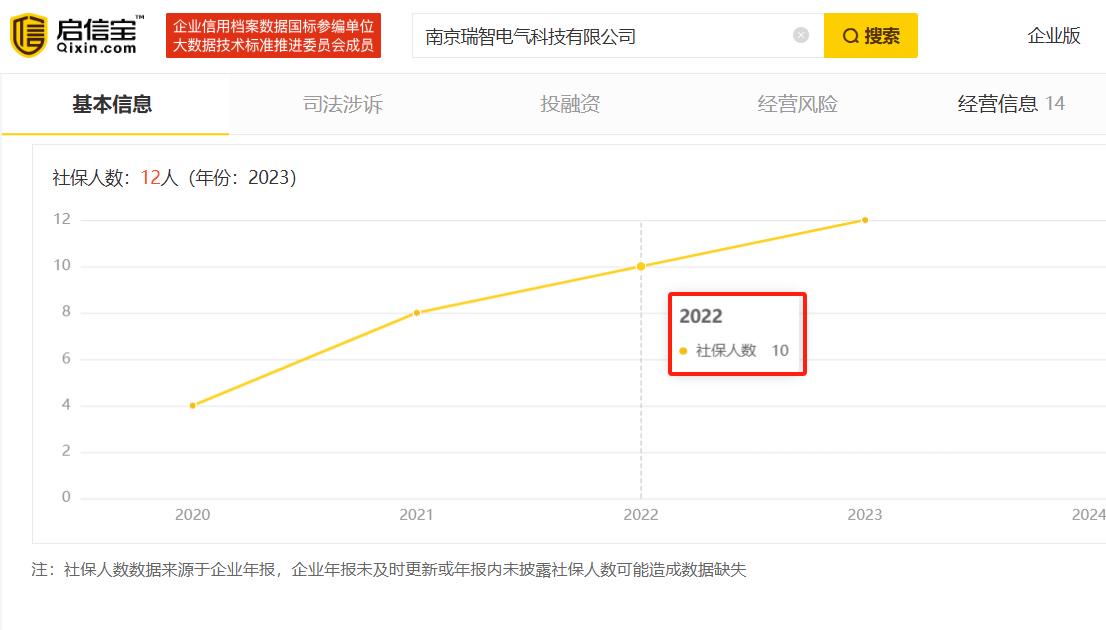
Task: Click the 2022 tooltip box on the chart
Action: click(737, 334)
